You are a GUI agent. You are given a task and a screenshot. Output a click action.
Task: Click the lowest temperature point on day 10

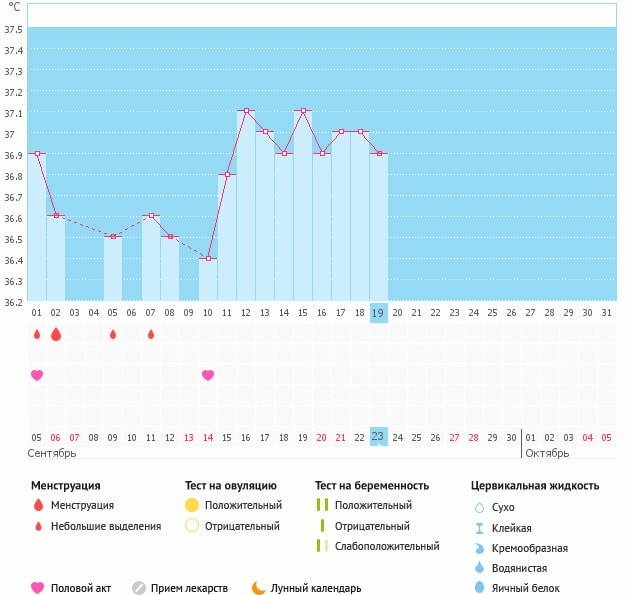208,258
